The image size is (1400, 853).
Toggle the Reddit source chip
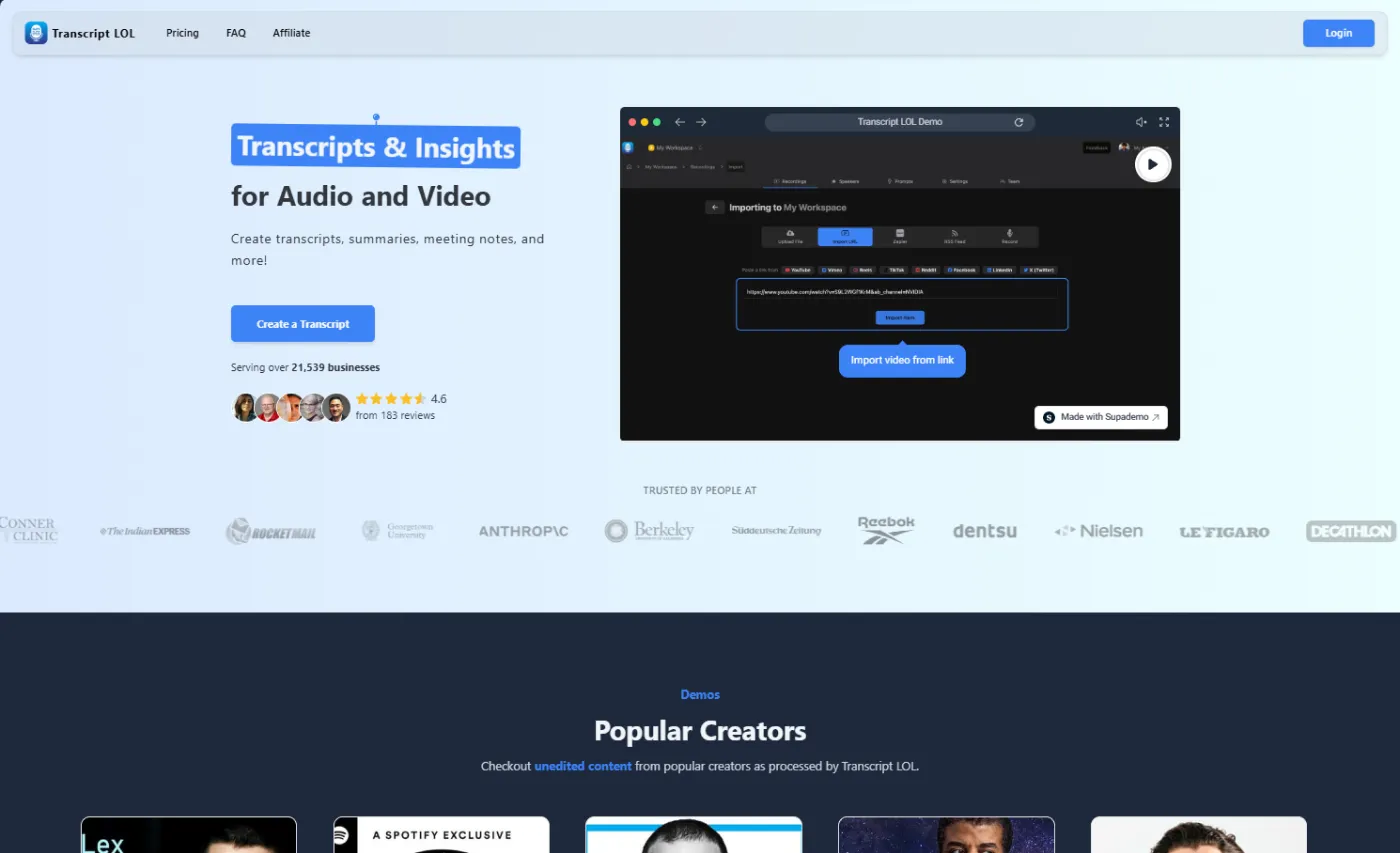click(x=926, y=270)
